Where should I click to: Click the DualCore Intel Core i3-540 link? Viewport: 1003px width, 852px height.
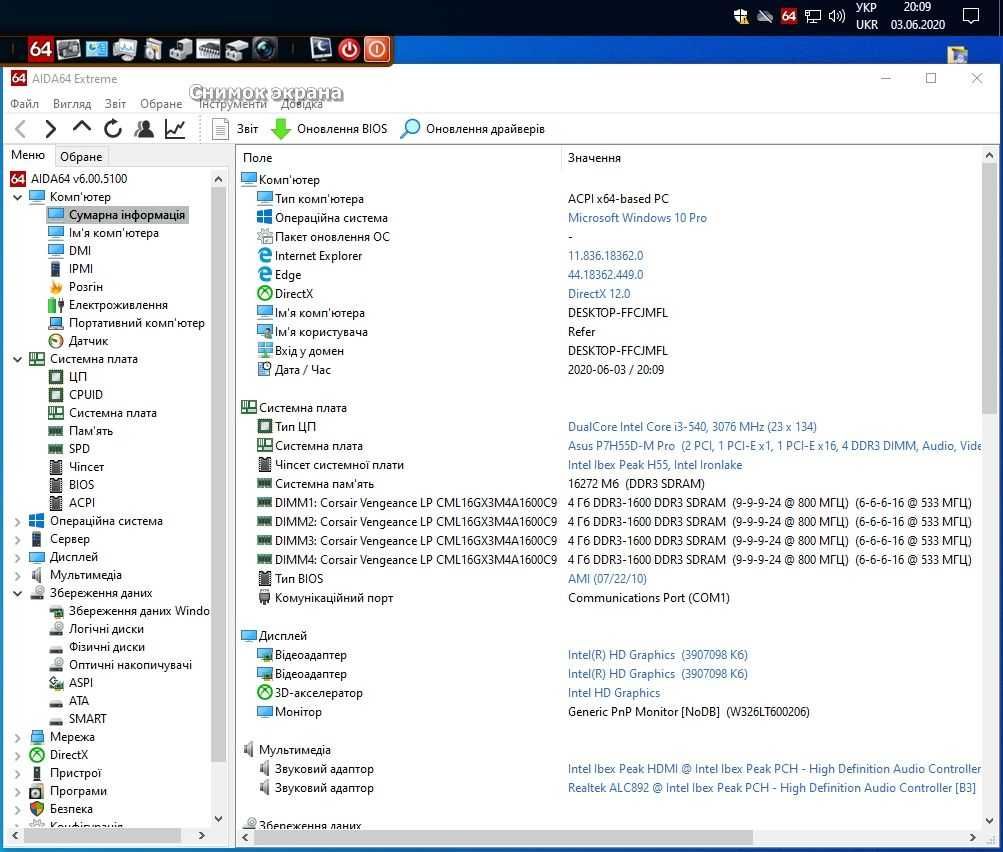[692, 427]
